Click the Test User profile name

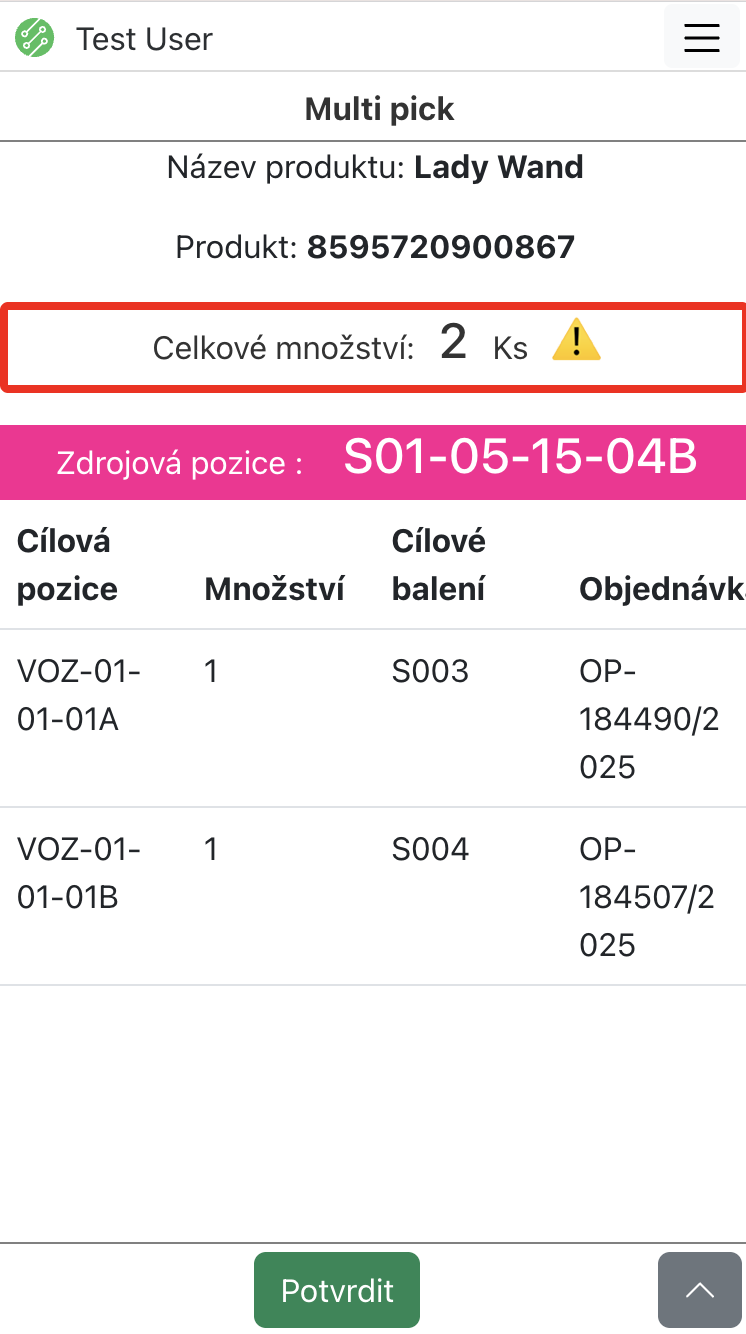(x=144, y=40)
